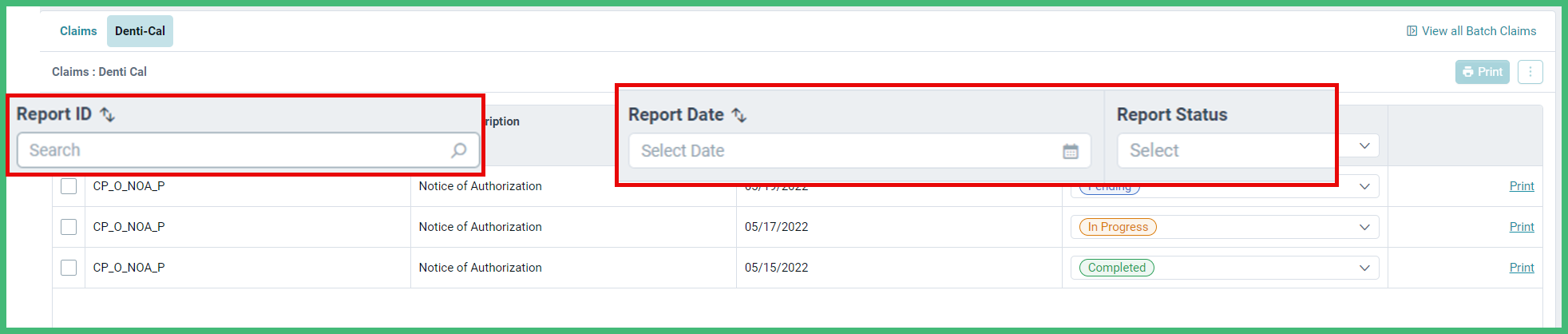This screenshot has width=1568, height=334.
Task: Sort by Report Date using arrows icon
Action: coord(739,115)
